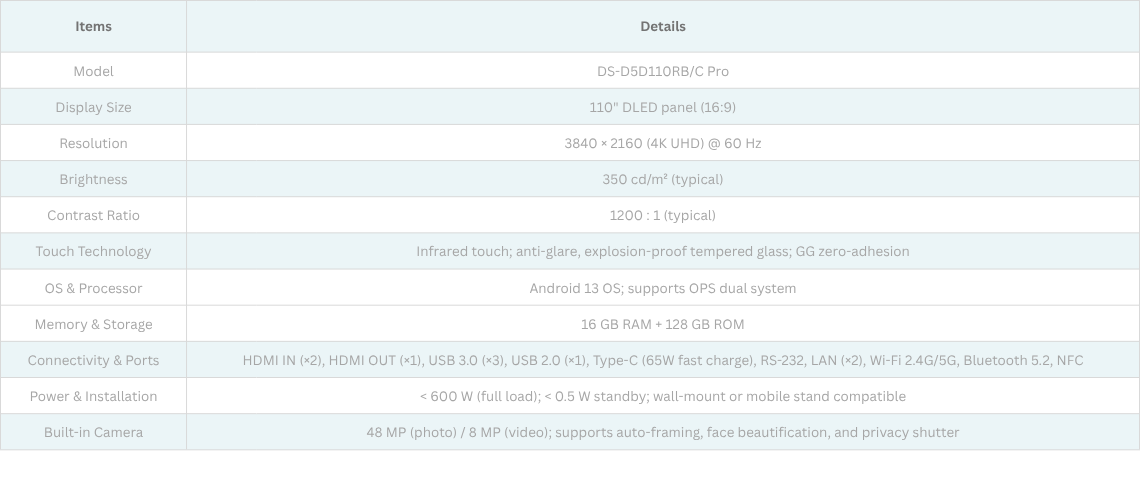The image size is (1140, 500).
Task: Select the Brightness row label
Action: coord(93,179)
